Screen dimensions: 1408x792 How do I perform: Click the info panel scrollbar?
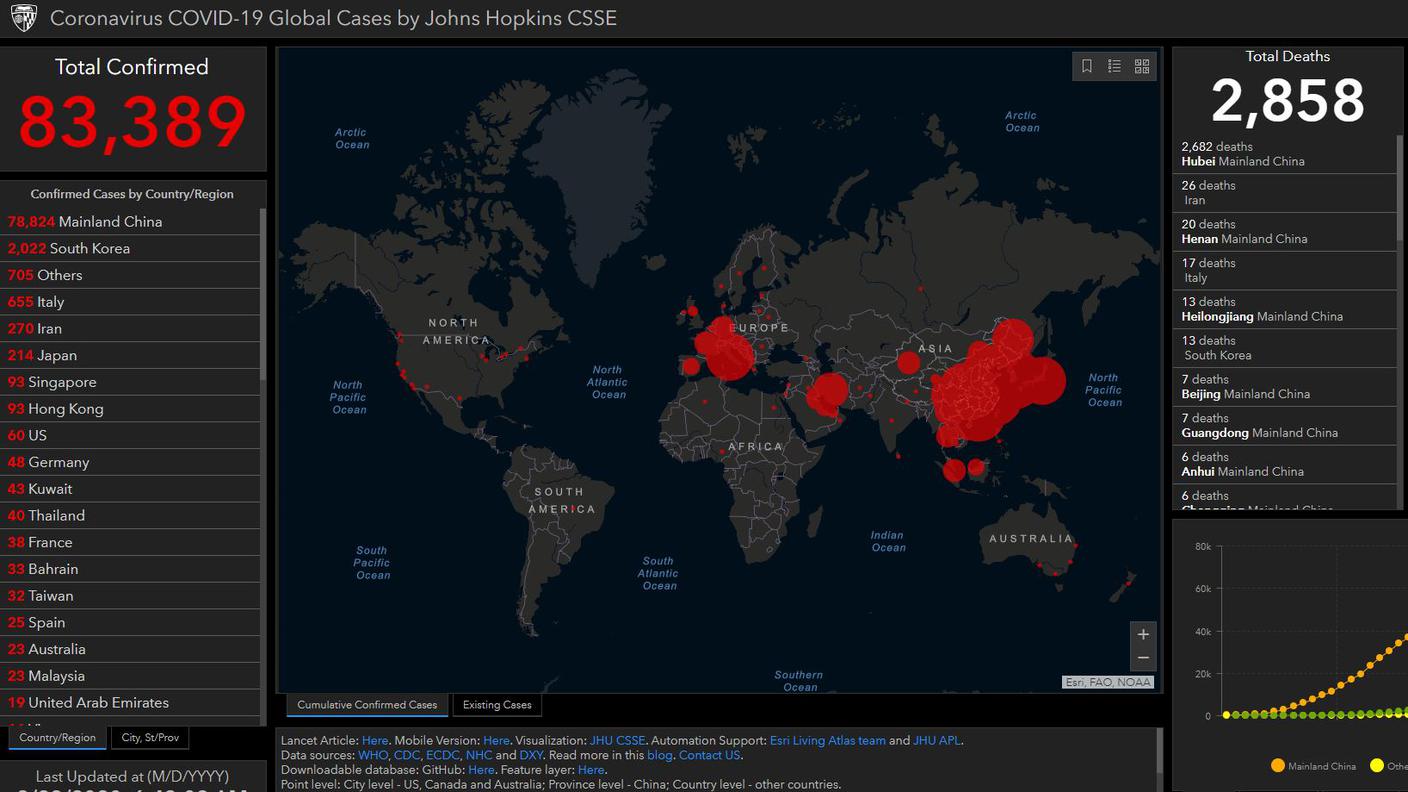click(1160, 750)
